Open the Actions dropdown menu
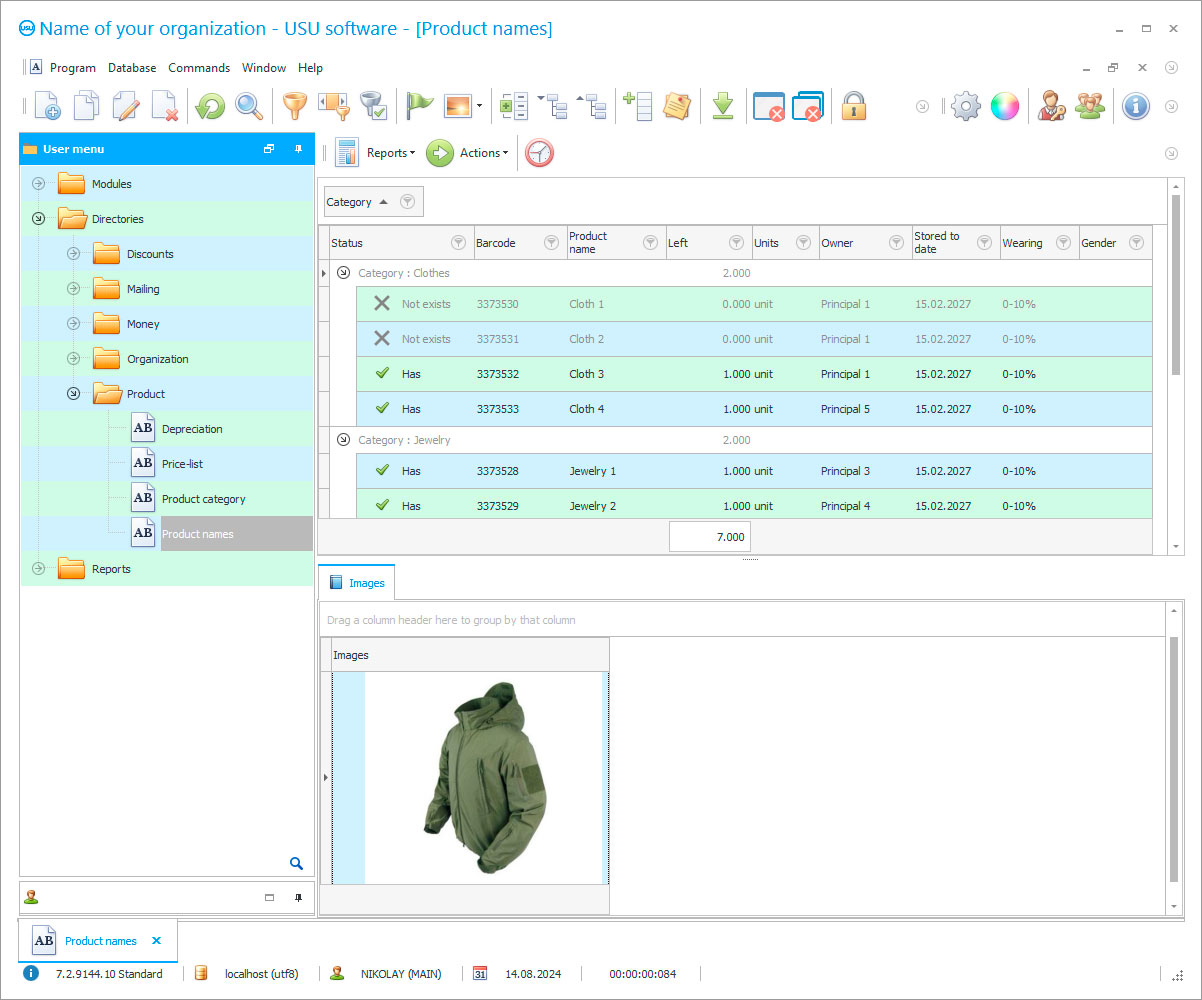The height and width of the screenshot is (1000, 1202). (x=478, y=152)
